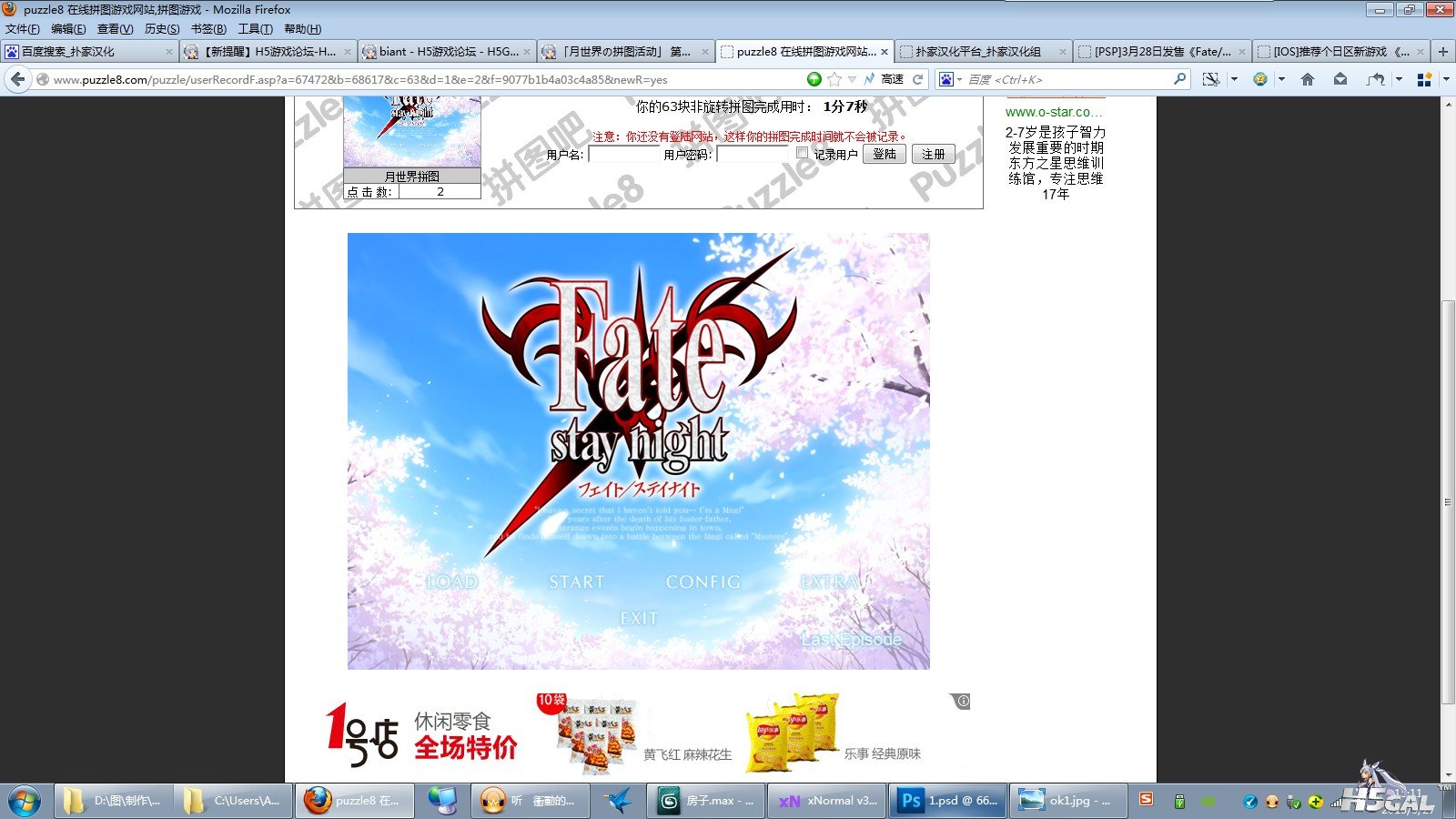Viewport: 1456px width, 819px height.
Task: Switch to the biant - H5游戏论坛 tab
Action: (x=447, y=52)
